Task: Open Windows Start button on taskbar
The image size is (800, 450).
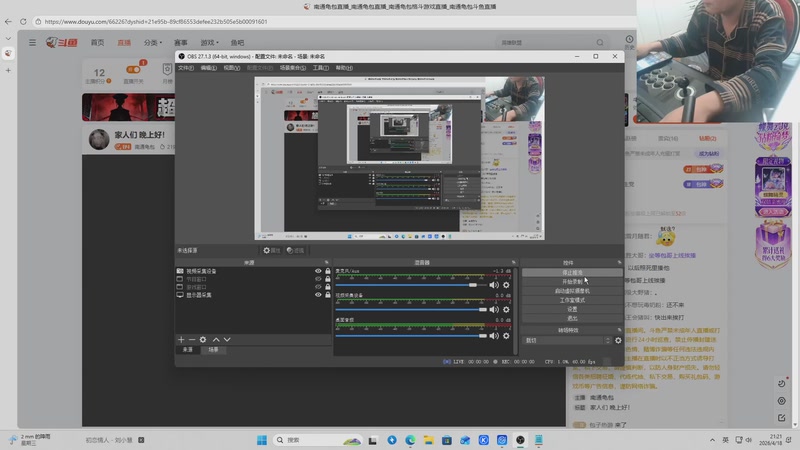Action: 262,440
